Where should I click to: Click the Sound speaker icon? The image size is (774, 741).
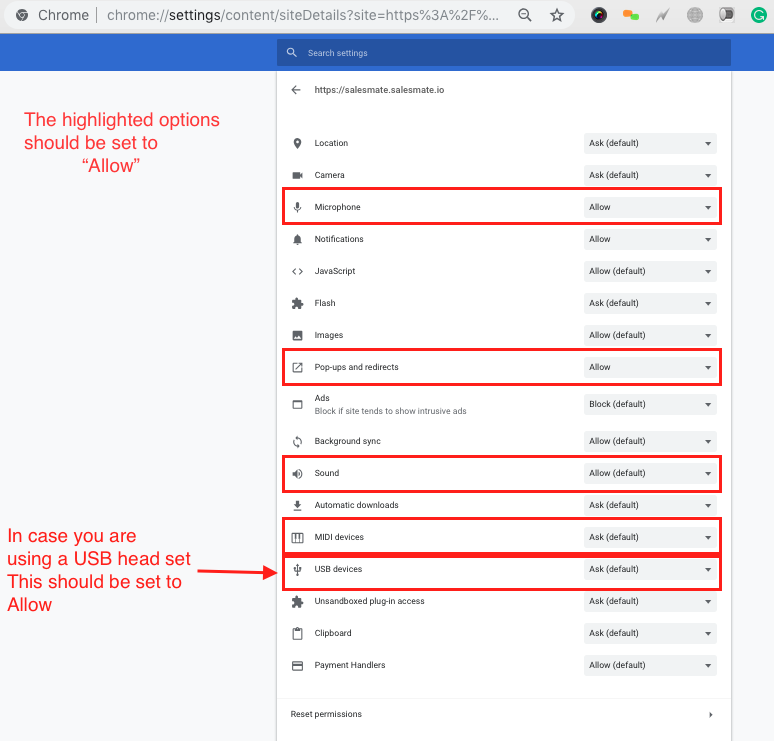[x=297, y=473]
